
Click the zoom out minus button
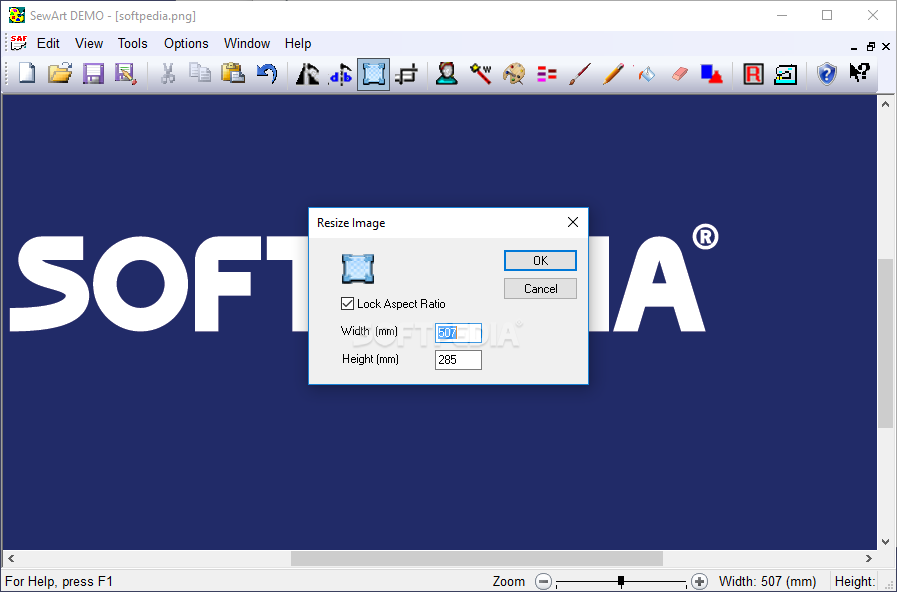click(x=543, y=582)
